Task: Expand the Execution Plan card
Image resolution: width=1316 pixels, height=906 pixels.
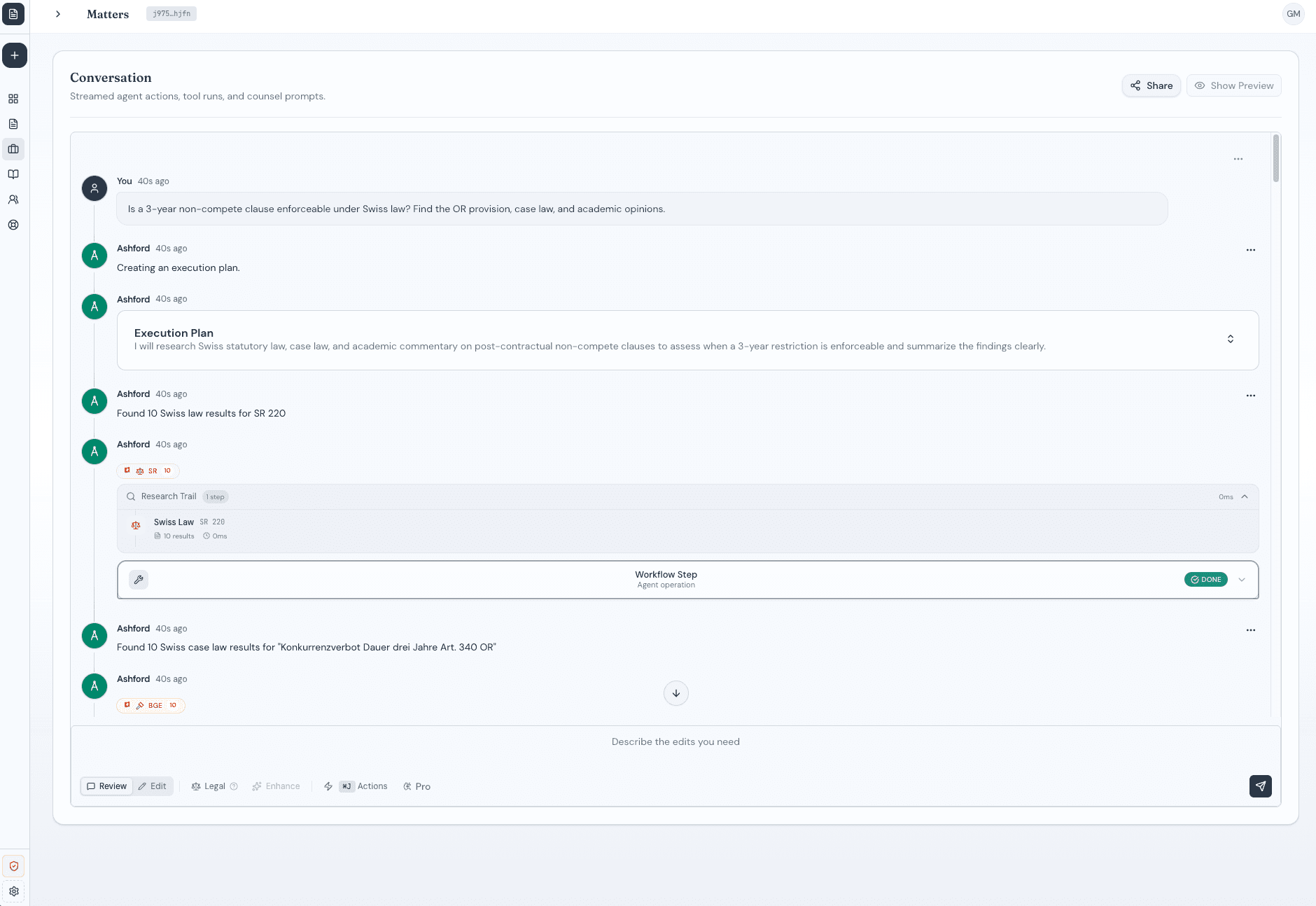Action: [1230, 340]
